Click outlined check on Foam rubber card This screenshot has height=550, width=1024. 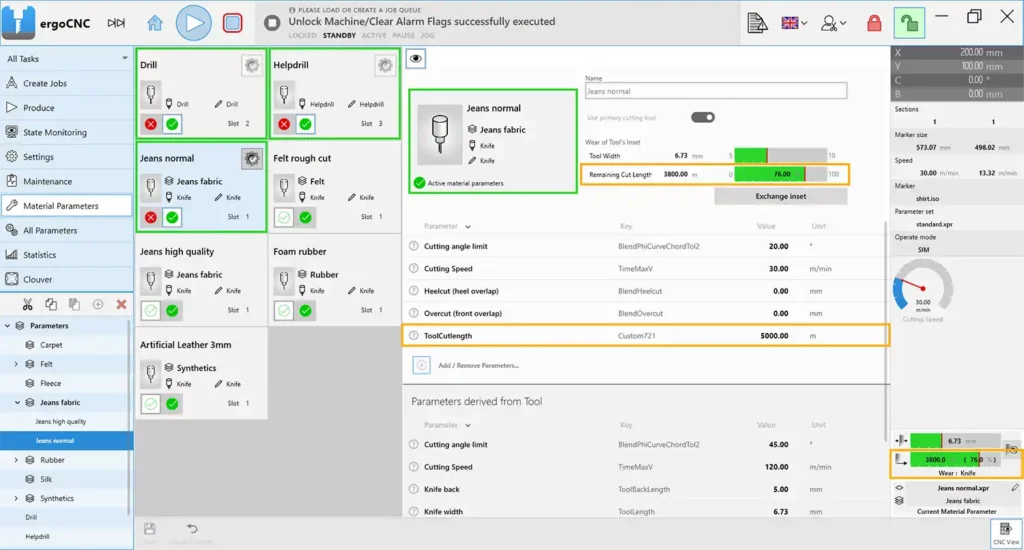click(284, 311)
